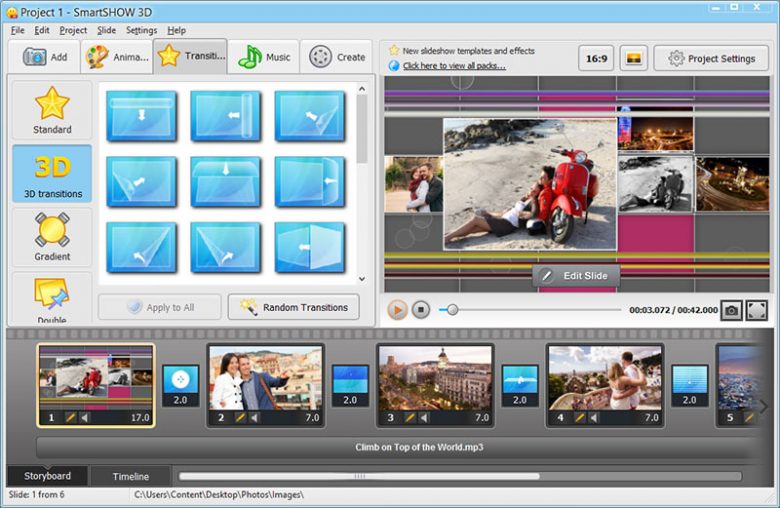This screenshot has width=780, height=508.
Task: Select the Double transitions category
Action: [x=52, y=299]
